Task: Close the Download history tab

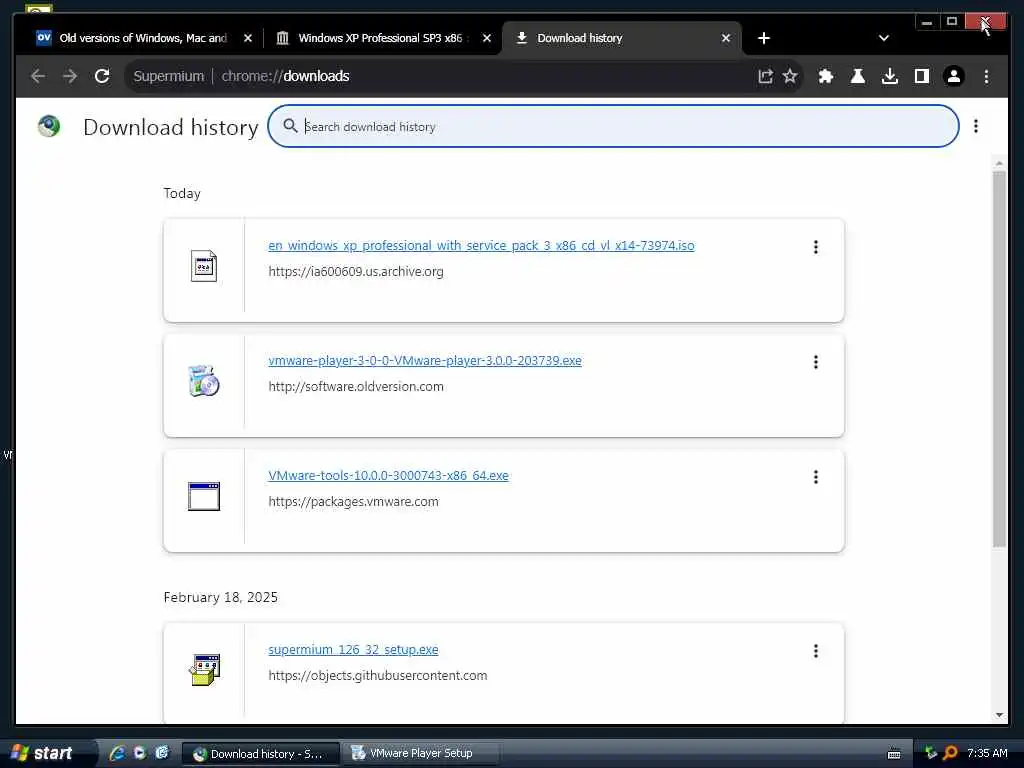Action: point(726,39)
